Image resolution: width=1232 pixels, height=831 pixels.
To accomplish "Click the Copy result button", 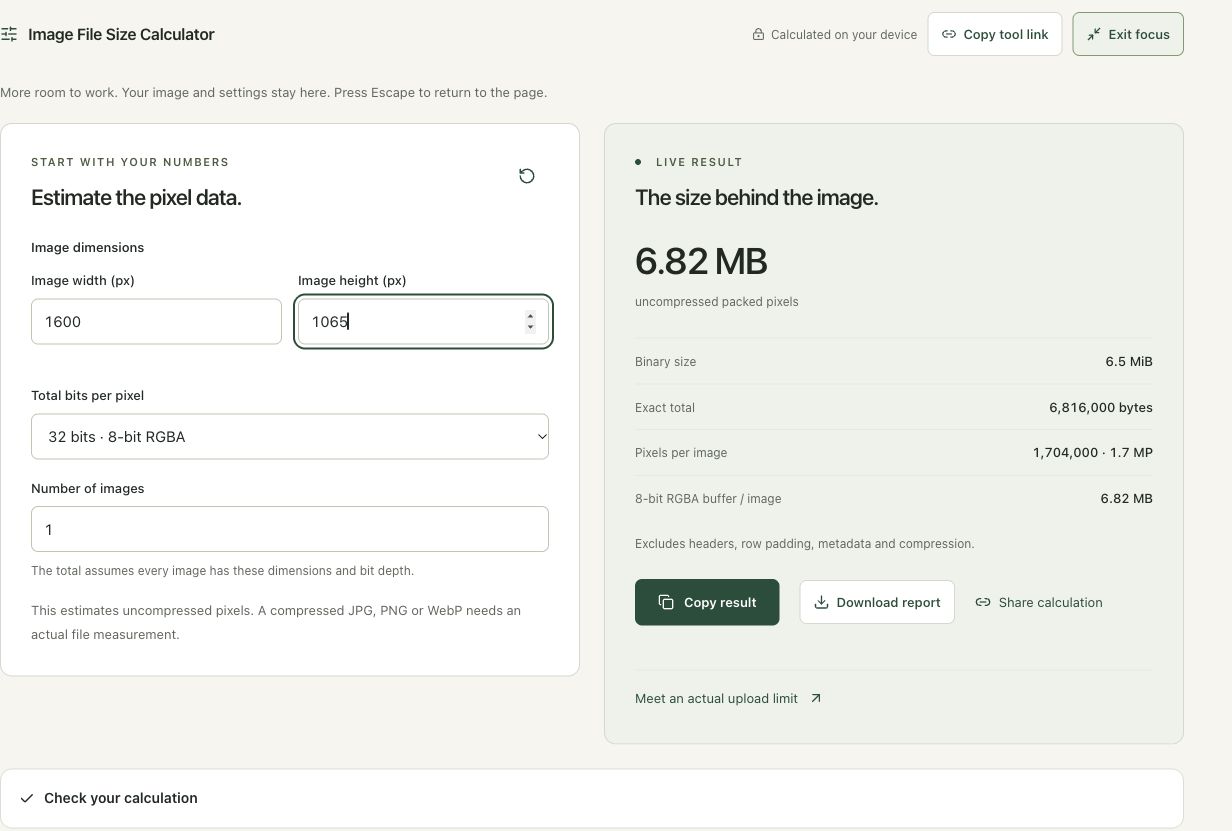I will pos(707,602).
